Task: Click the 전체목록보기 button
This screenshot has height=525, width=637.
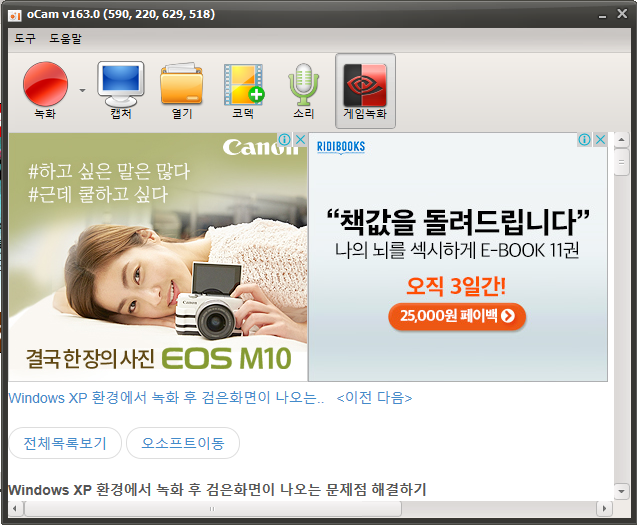Action: pos(65,443)
